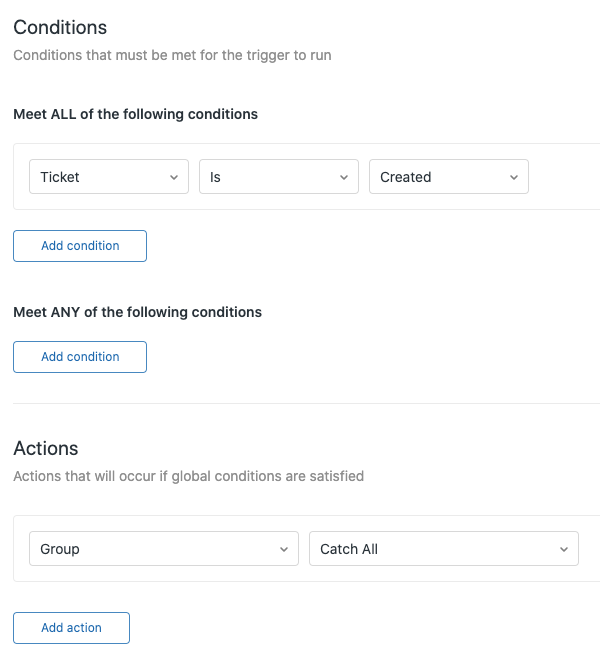Click the Add action button

tap(71, 628)
